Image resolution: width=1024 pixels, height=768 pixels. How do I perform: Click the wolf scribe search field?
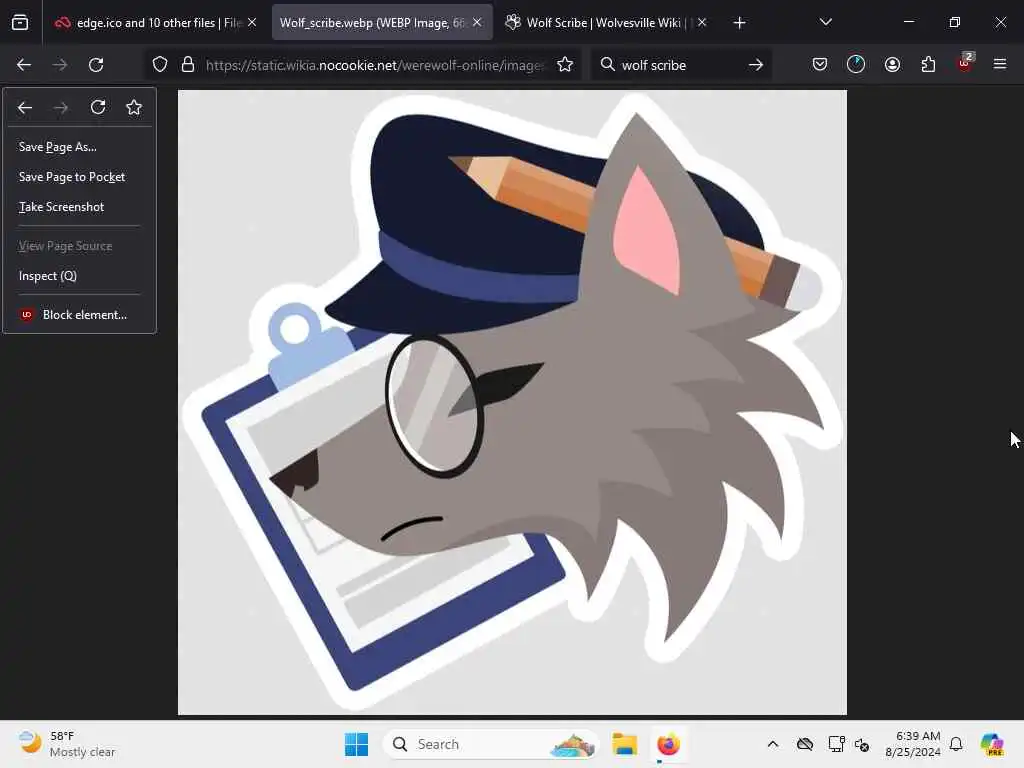[x=679, y=65]
